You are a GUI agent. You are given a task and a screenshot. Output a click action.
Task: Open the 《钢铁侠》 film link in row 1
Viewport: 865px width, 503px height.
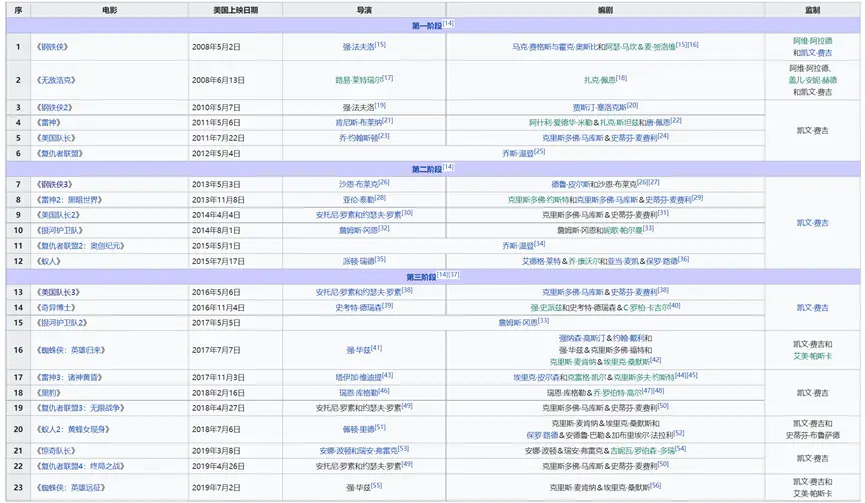[52, 47]
